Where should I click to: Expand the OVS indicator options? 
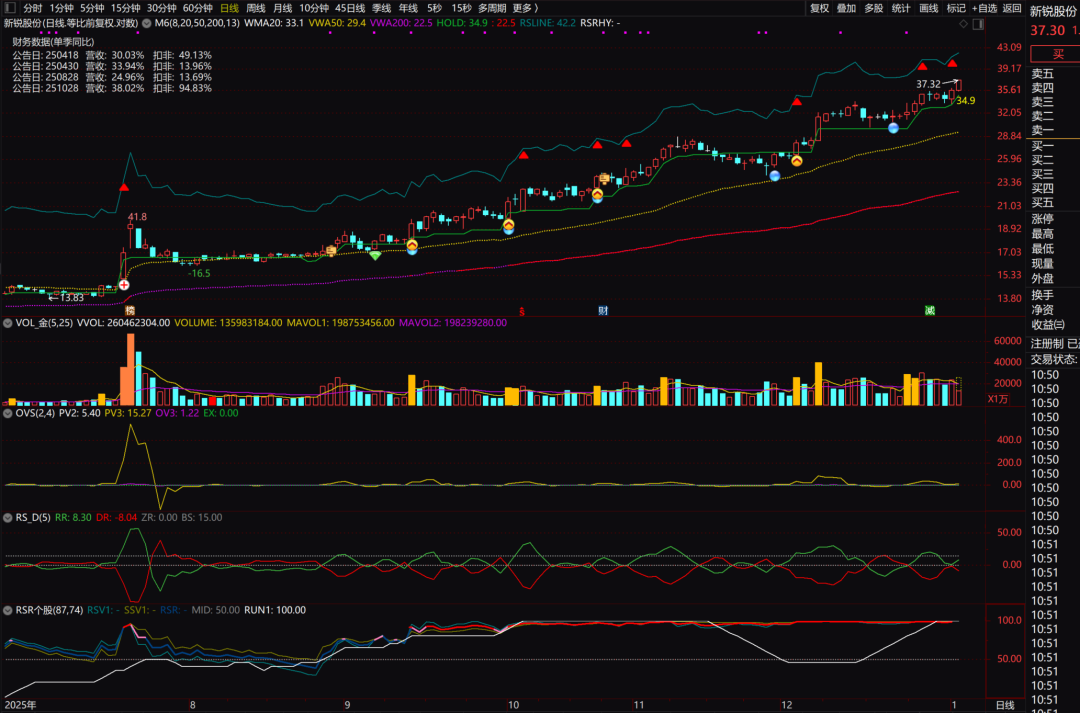click(8, 413)
